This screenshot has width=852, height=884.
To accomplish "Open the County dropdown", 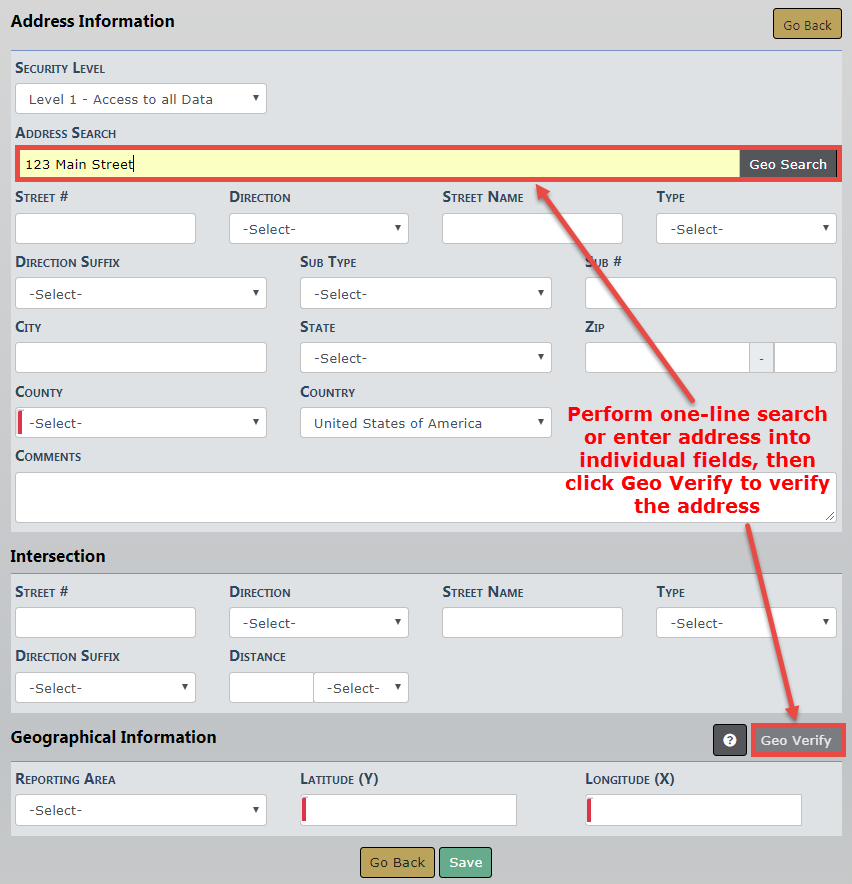I will point(141,423).
